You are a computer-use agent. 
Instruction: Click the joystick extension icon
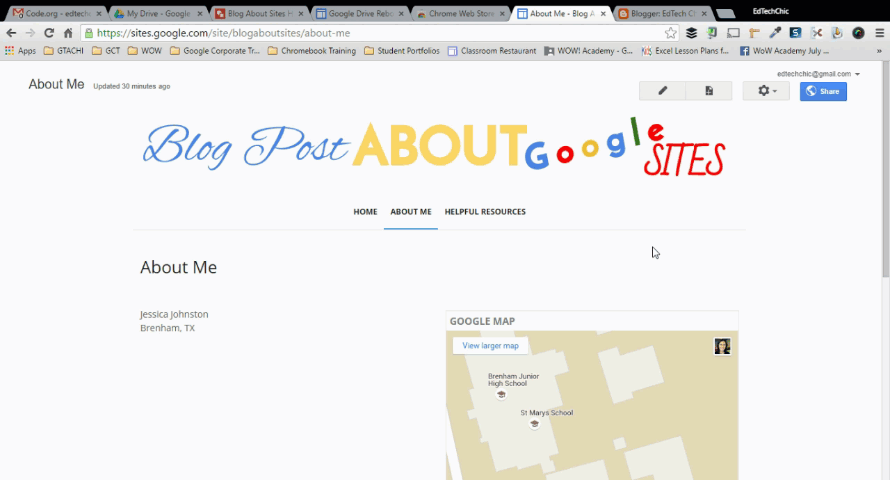click(x=837, y=33)
